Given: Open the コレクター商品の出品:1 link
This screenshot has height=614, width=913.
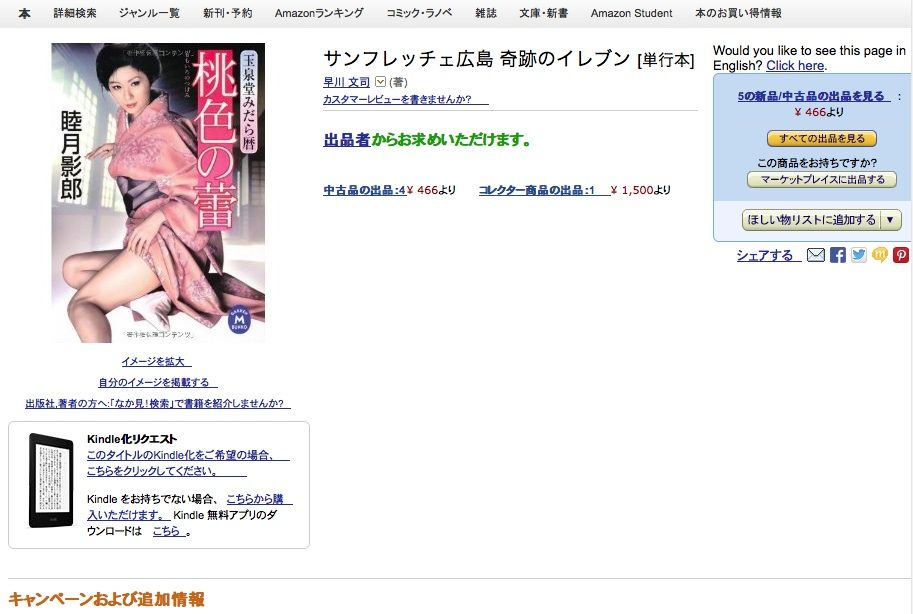Looking at the screenshot, I should [x=536, y=190].
